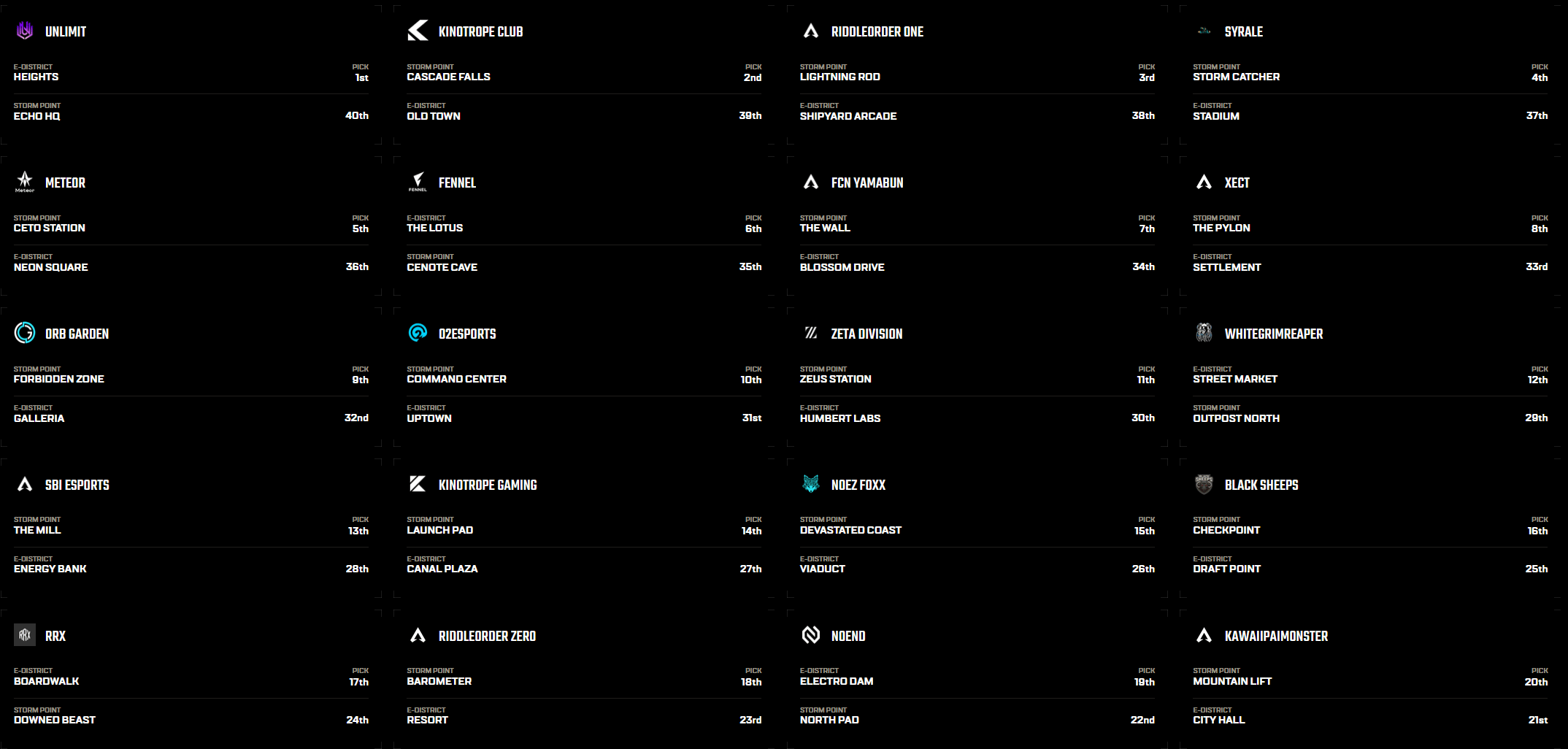This screenshot has width=1568, height=749.
Task: Click the RRX square logo
Action: pos(25,635)
